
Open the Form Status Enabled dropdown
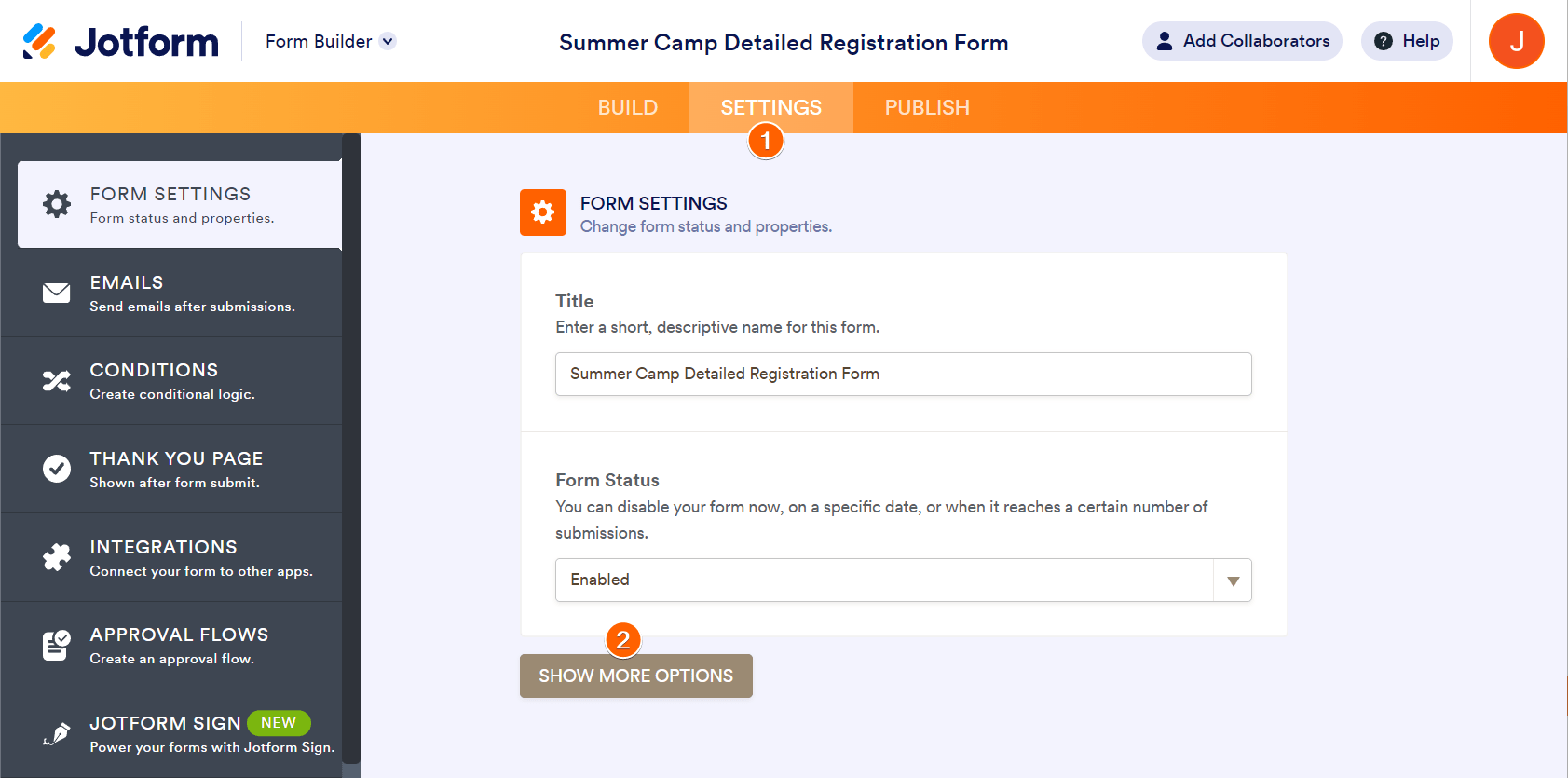(903, 580)
